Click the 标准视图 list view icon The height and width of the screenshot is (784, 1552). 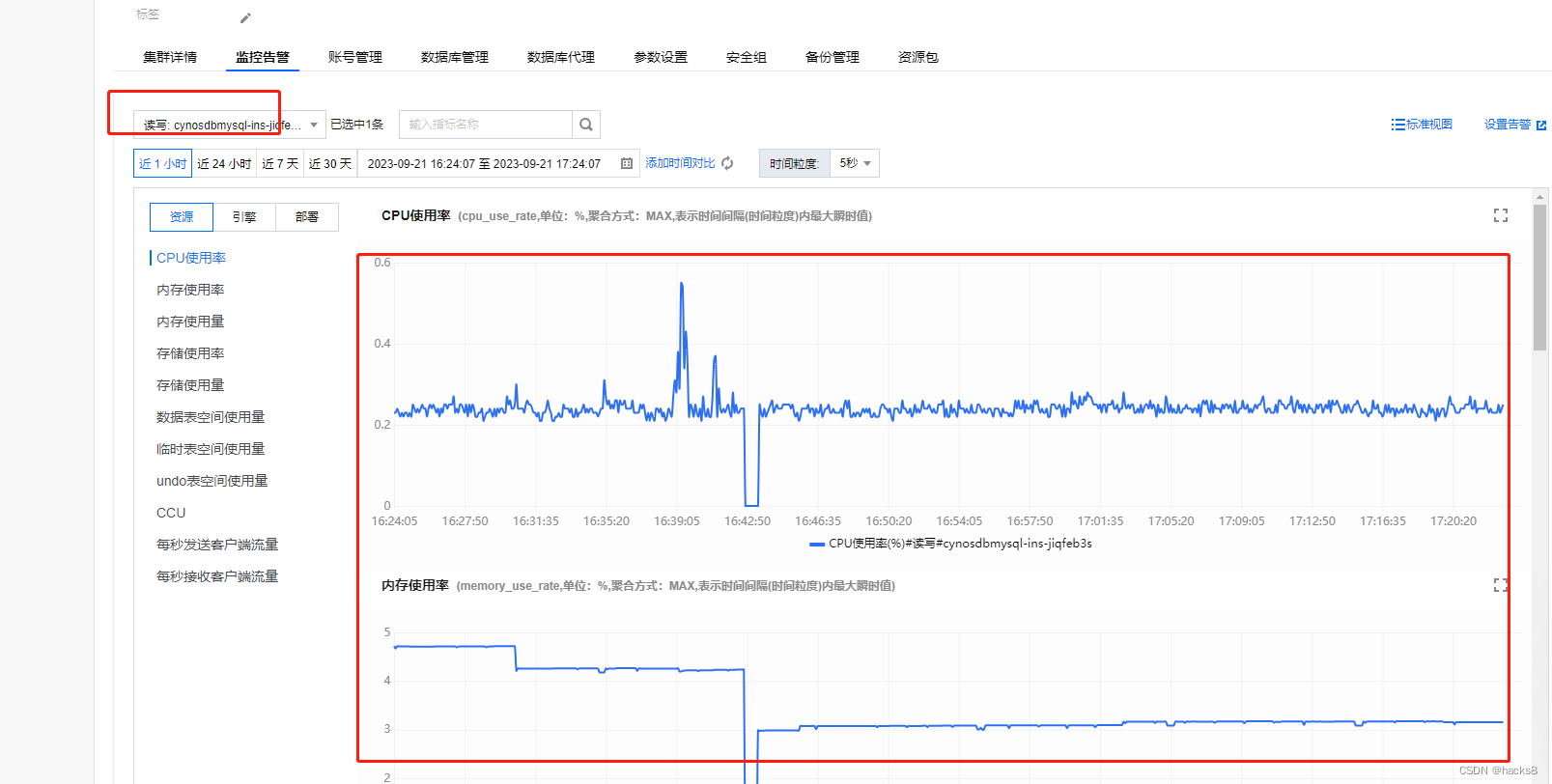(x=1397, y=125)
